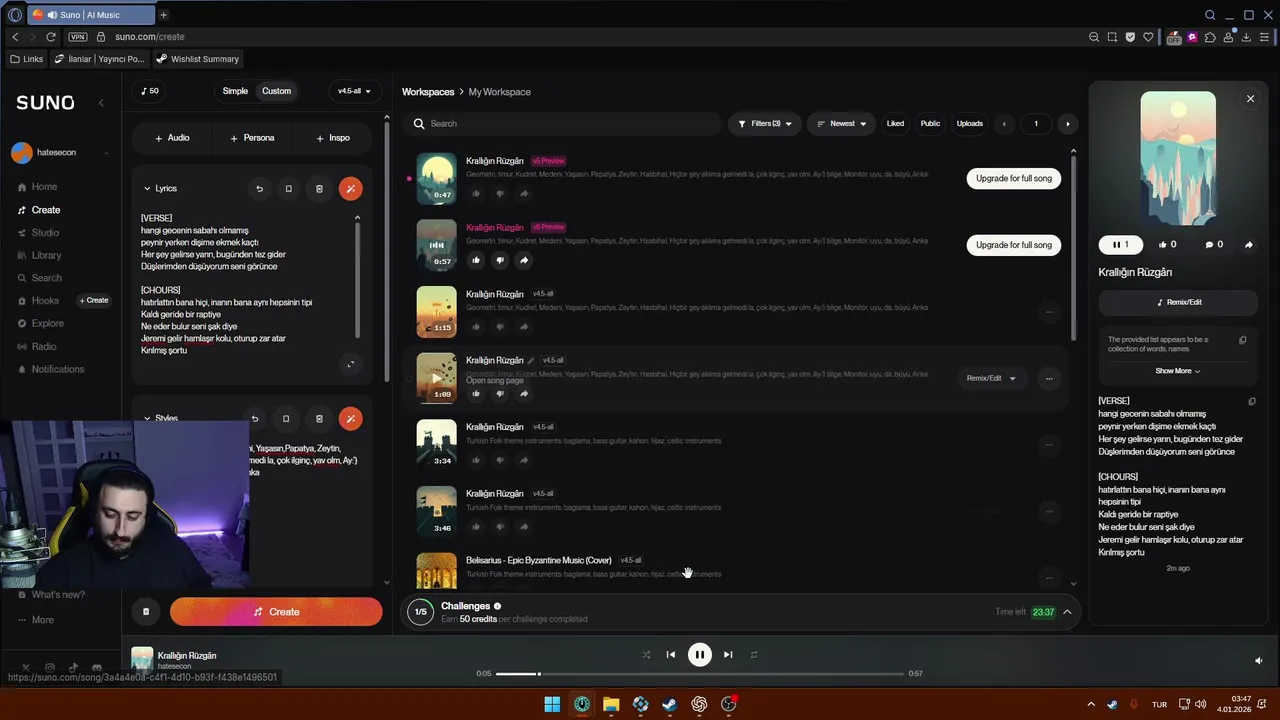Add Audio input

[x=172, y=138]
